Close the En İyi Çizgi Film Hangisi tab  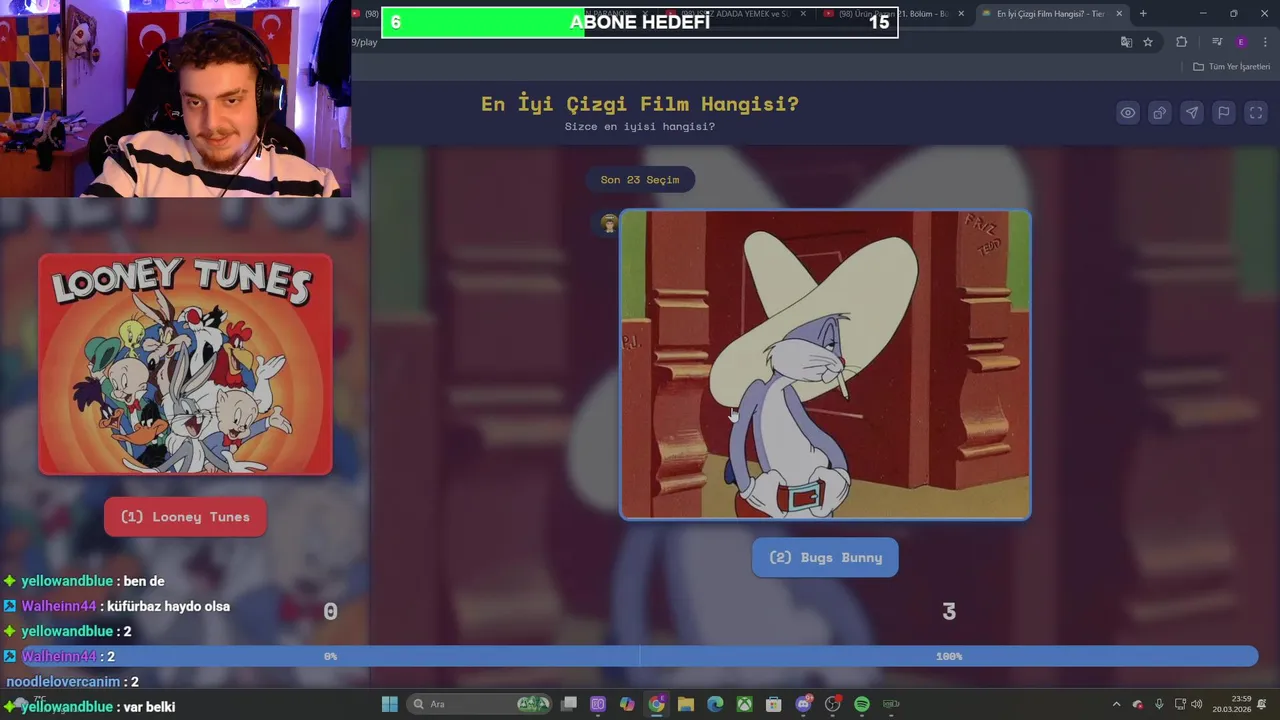click(x=1119, y=14)
